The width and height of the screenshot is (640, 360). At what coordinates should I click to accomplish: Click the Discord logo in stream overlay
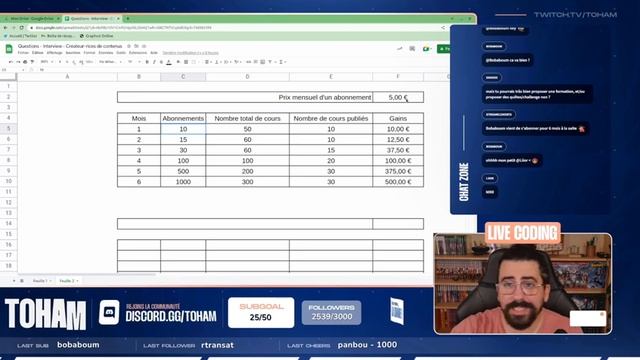pyautogui.click(x=109, y=312)
